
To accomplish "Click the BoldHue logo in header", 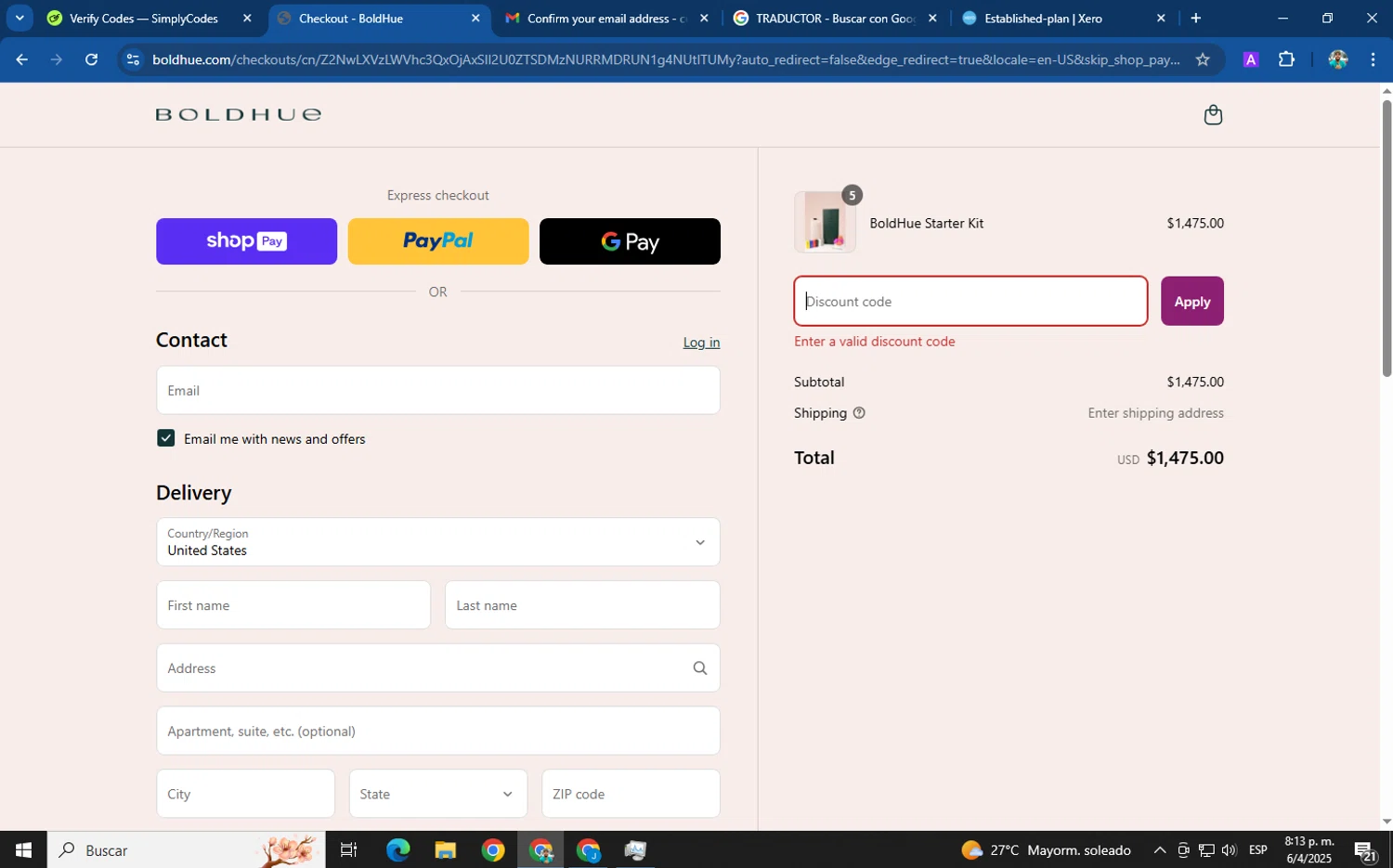I will pyautogui.click(x=239, y=114).
